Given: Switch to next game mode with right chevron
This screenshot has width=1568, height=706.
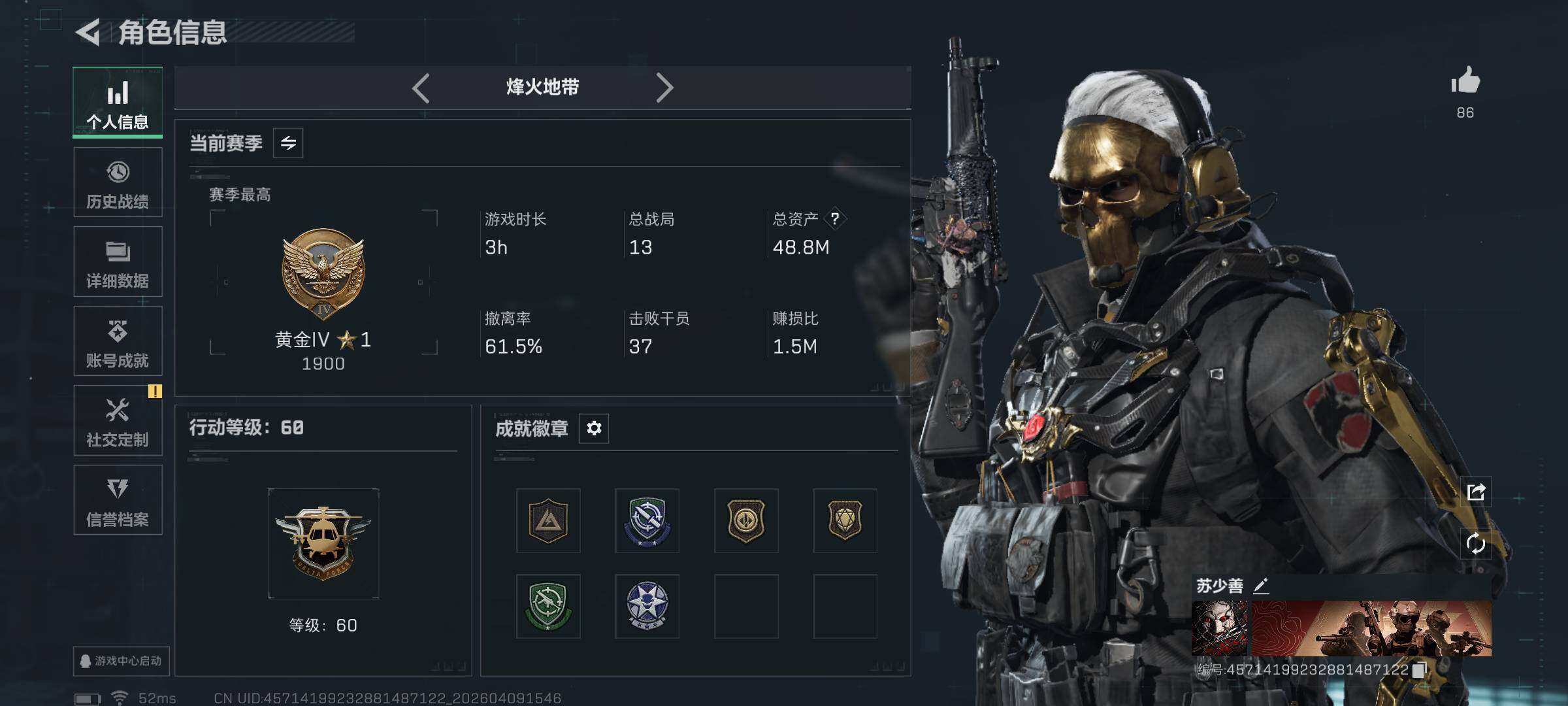Looking at the screenshot, I should tap(664, 88).
